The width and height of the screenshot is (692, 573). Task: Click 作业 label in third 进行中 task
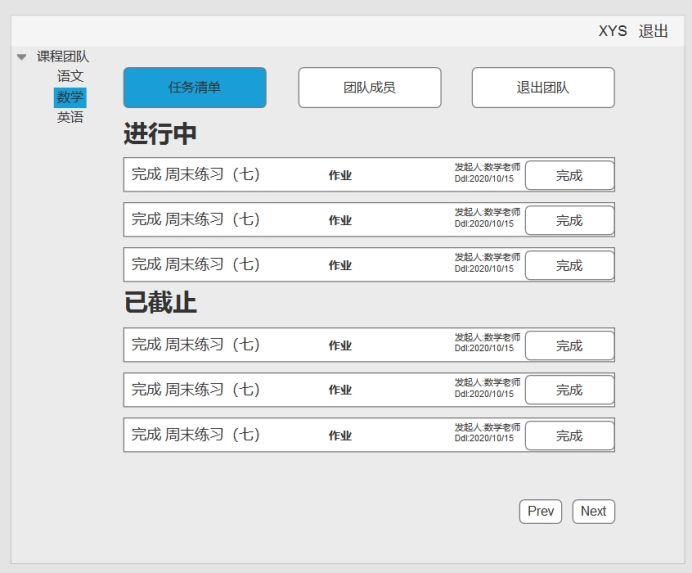pos(340,265)
